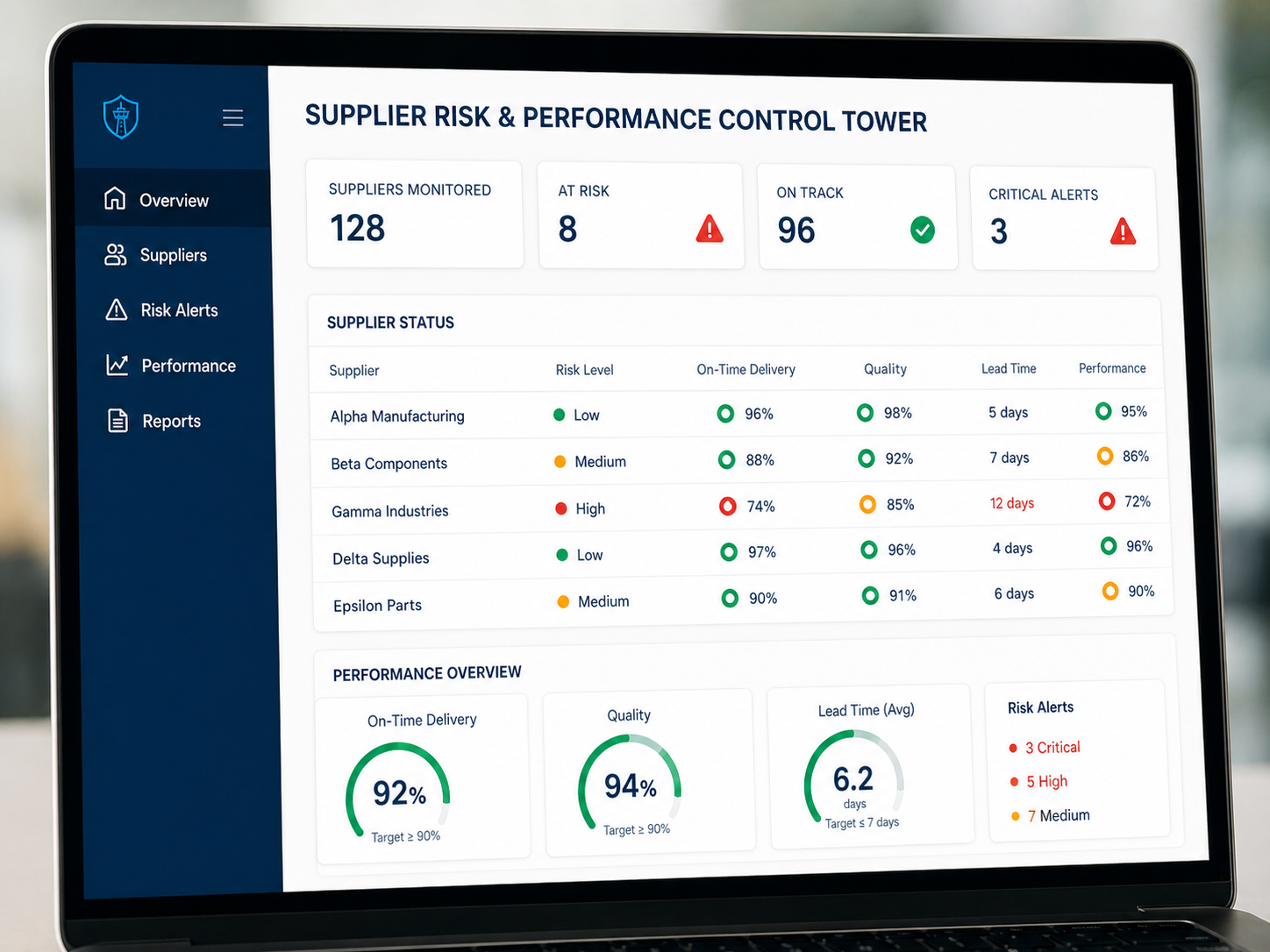Click Gamma on-time delivery red ring

click(728, 506)
